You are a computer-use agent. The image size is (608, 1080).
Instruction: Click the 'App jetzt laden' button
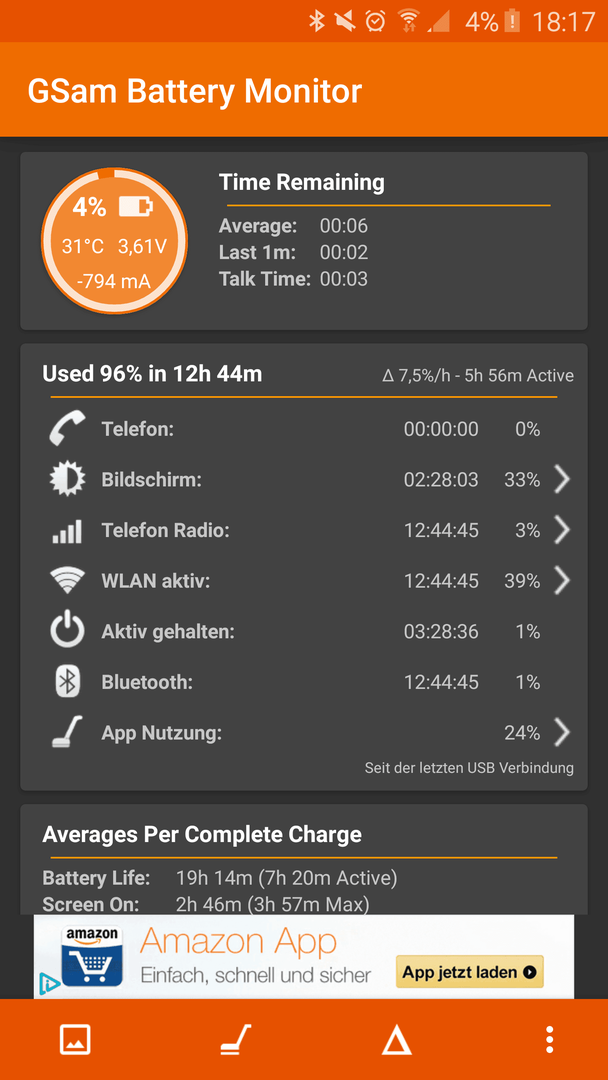470,972
